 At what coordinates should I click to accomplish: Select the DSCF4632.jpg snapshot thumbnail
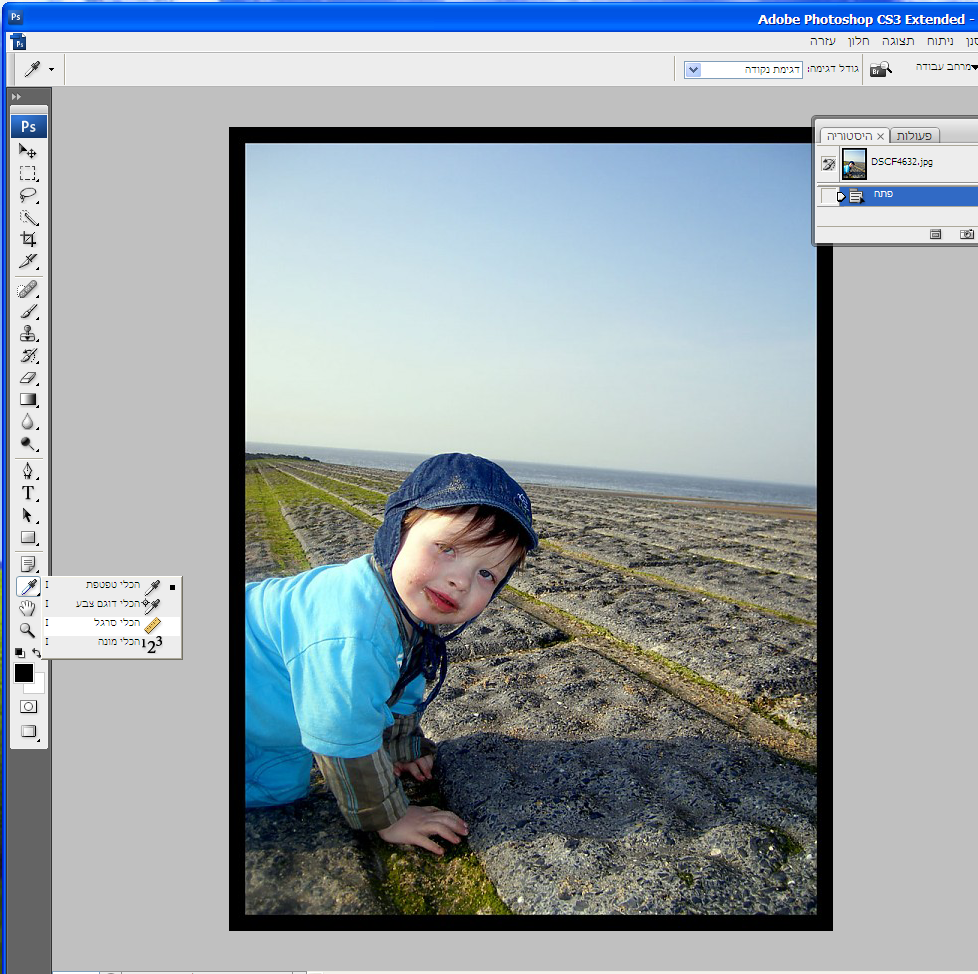[x=854, y=163]
